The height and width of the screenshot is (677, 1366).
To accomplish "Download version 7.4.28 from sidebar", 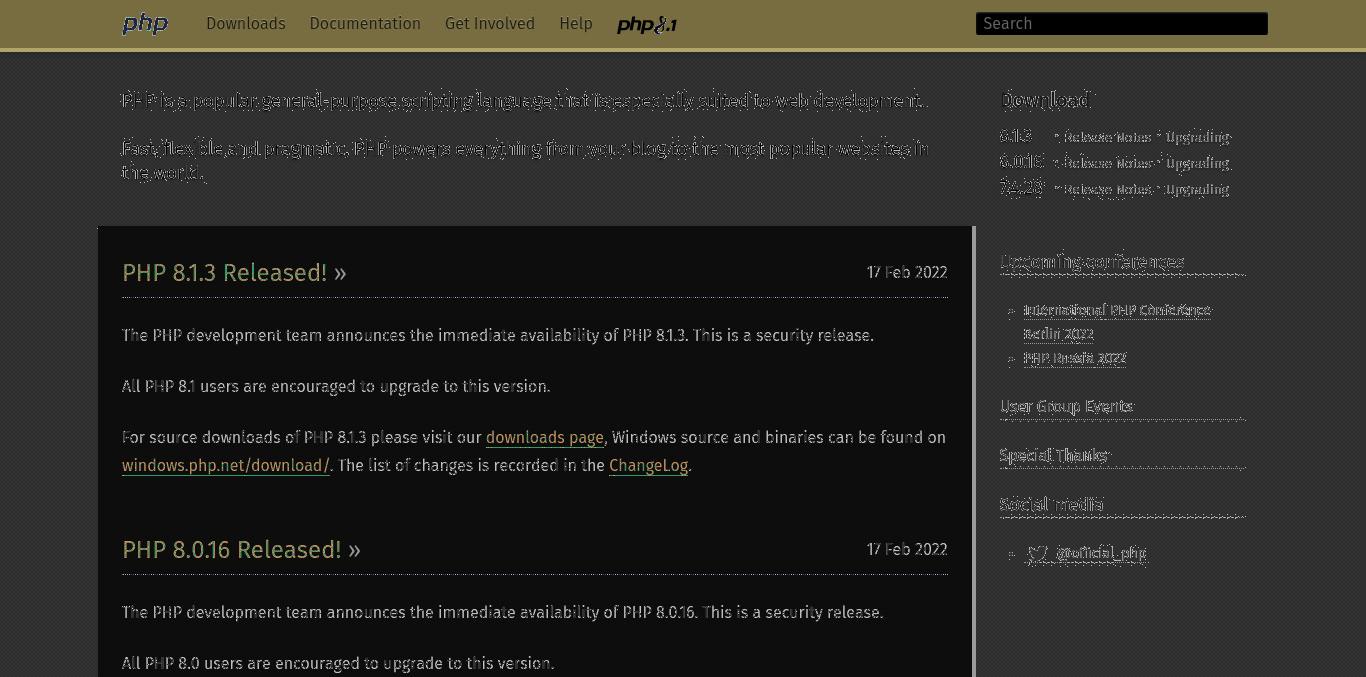I will pos(1021,188).
